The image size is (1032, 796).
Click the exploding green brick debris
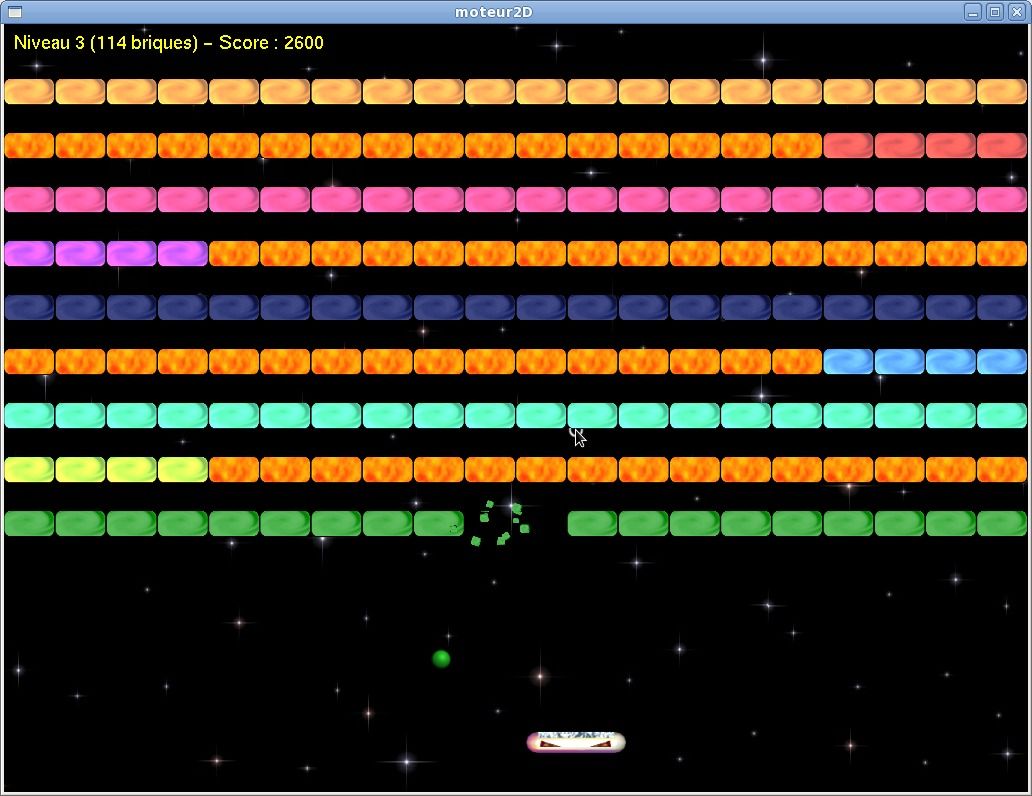[x=498, y=523]
